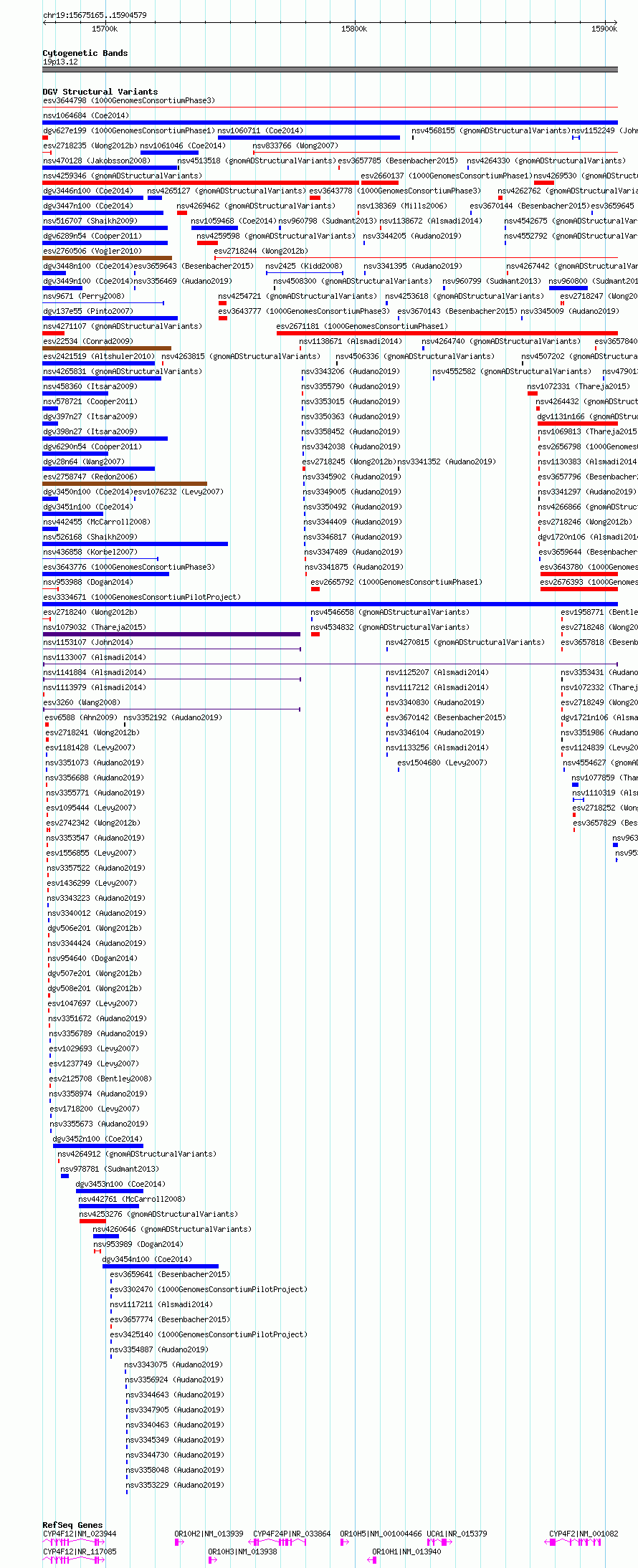The height and width of the screenshot is (1568, 638).
Task: Open esv3643778 (1000GenomesConsortiumPhase3) variant
Action: click(395, 191)
